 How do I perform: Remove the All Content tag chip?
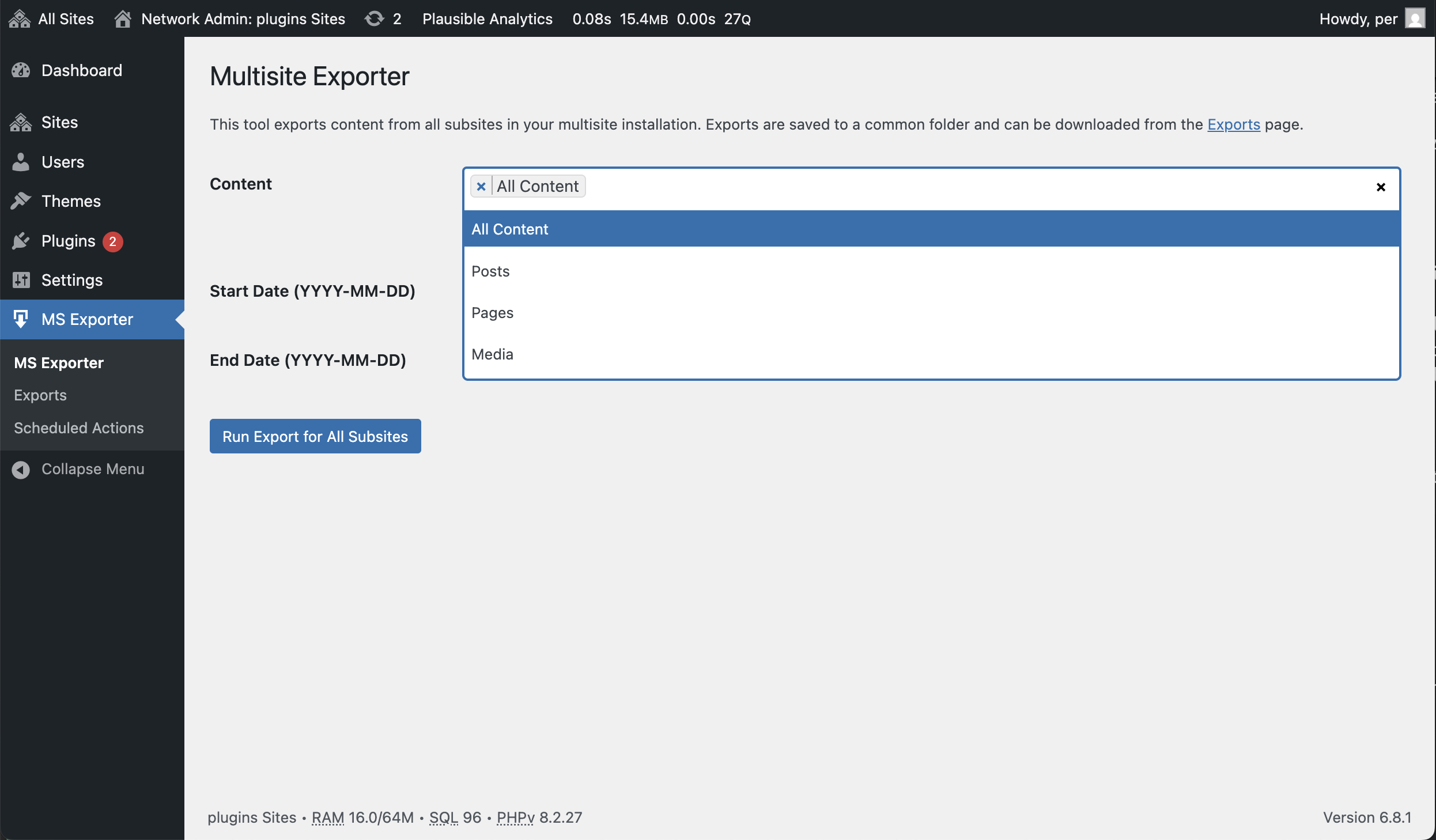(x=481, y=187)
